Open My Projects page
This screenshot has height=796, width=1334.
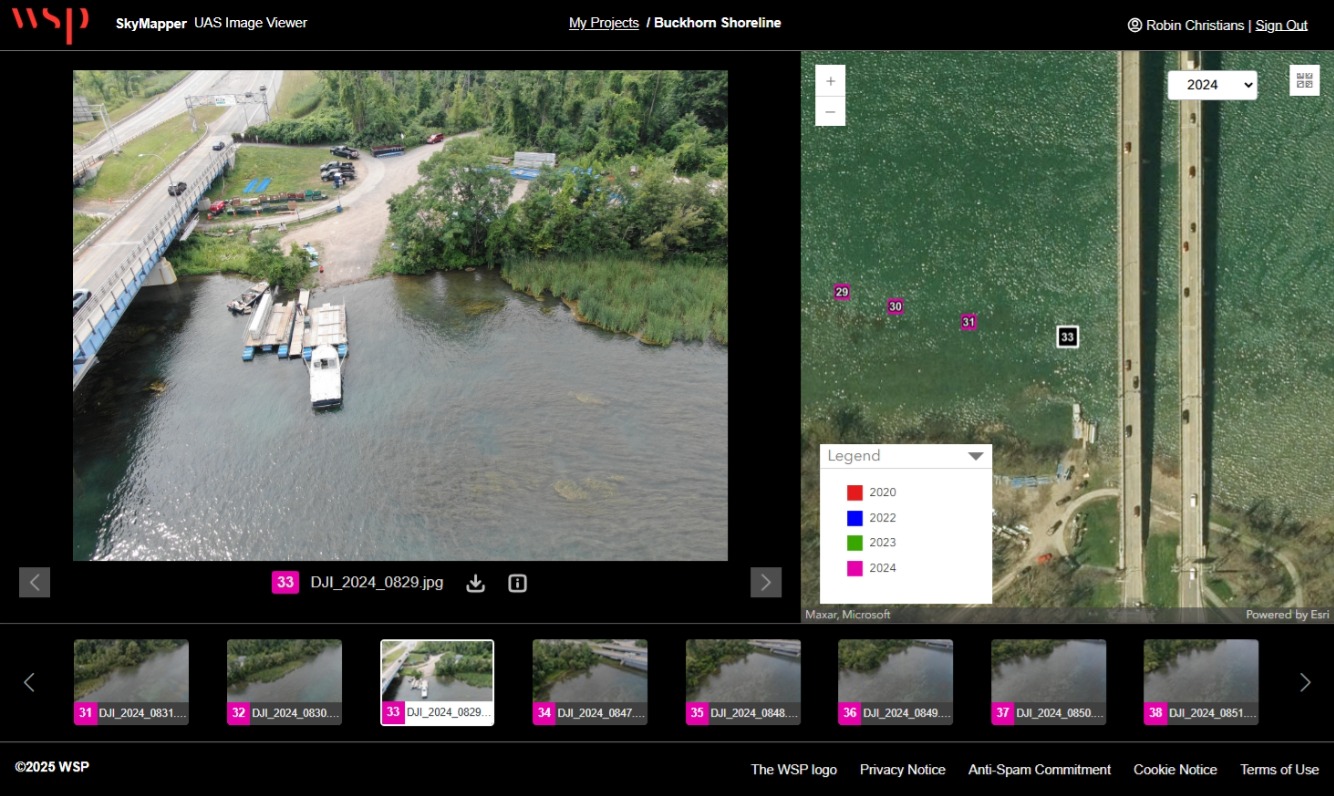603,23
